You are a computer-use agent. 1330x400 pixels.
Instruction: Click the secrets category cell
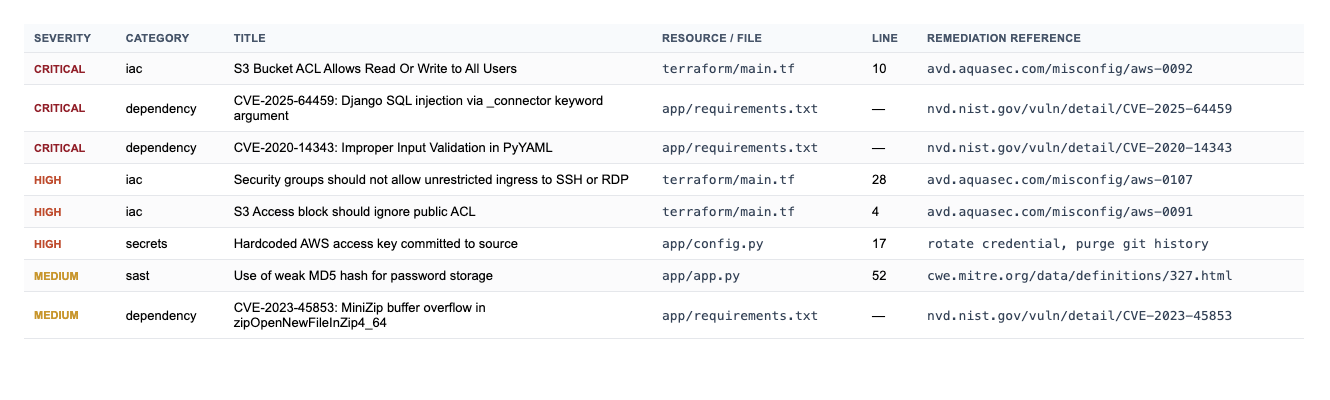click(x=146, y=244)
